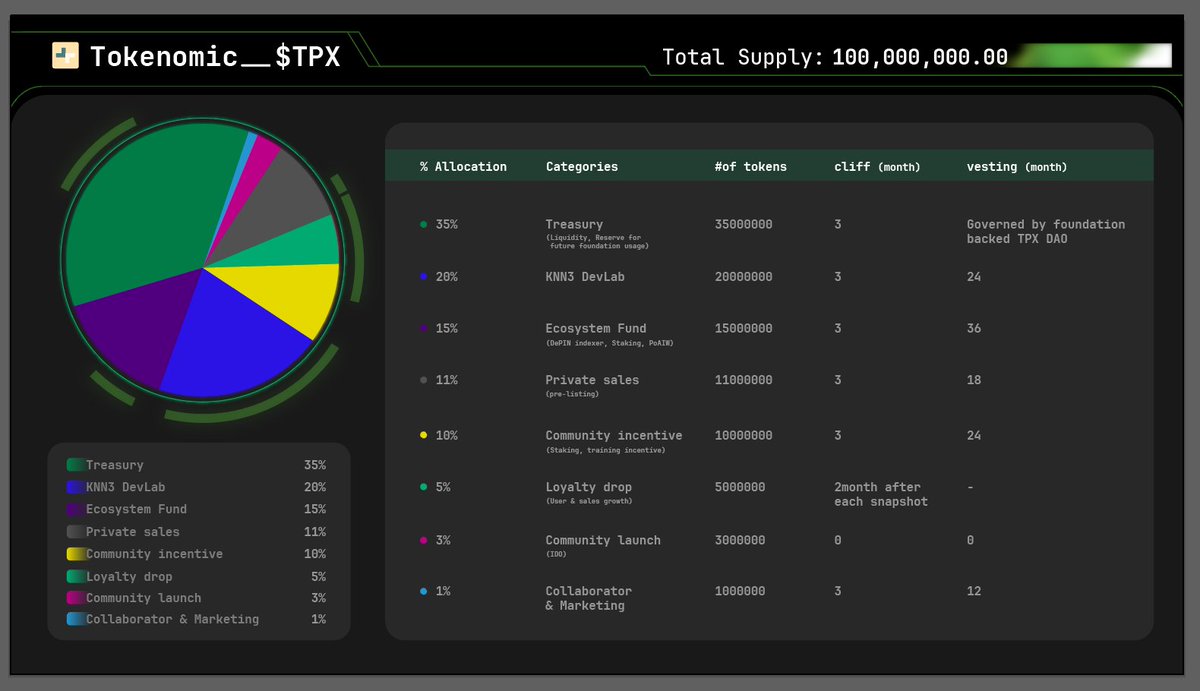Viewport: 1200px width, 691px height.
Task: Click the '2month after each snapshot' cliff cell
Action: (x=881, y=494)
